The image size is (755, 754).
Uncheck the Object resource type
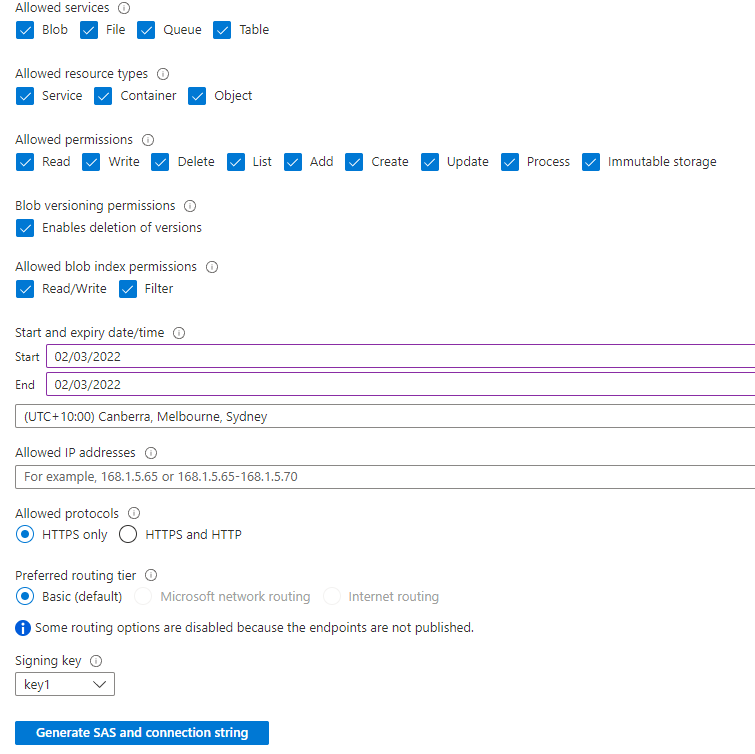coord(196,96)
